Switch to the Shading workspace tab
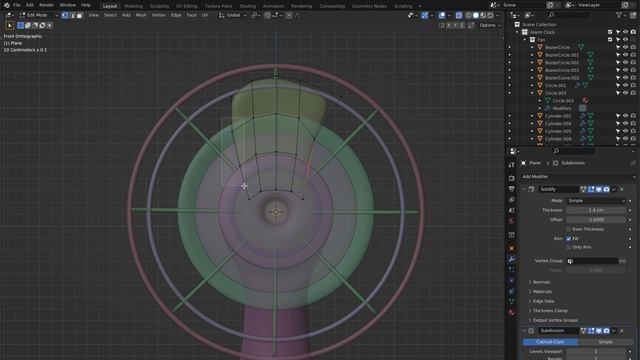Viewport: 640px width, 360px height. tap(247, 6)
